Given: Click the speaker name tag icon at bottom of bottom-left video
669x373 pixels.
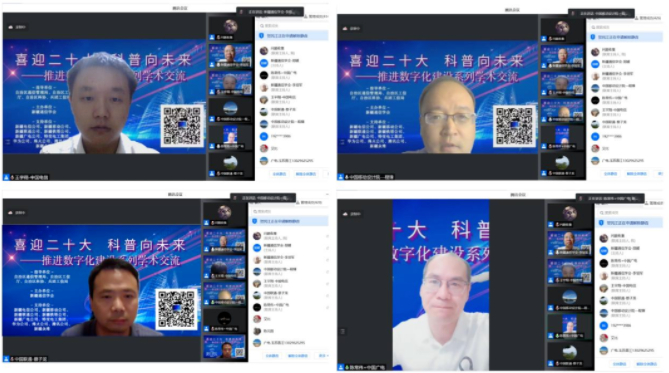Looking at the screenshot, I should tap(6, 359).
